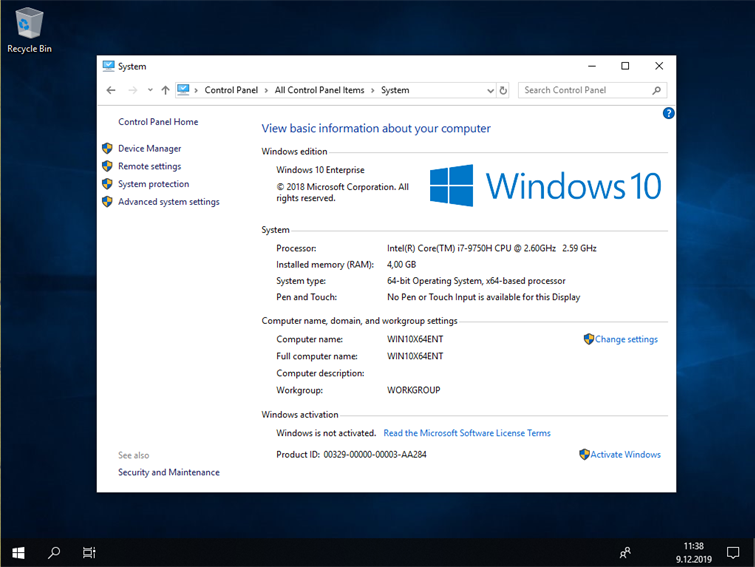Click the Back navigation arrow
The width and height of the screenshot is (755, 567).
point(111,90)
